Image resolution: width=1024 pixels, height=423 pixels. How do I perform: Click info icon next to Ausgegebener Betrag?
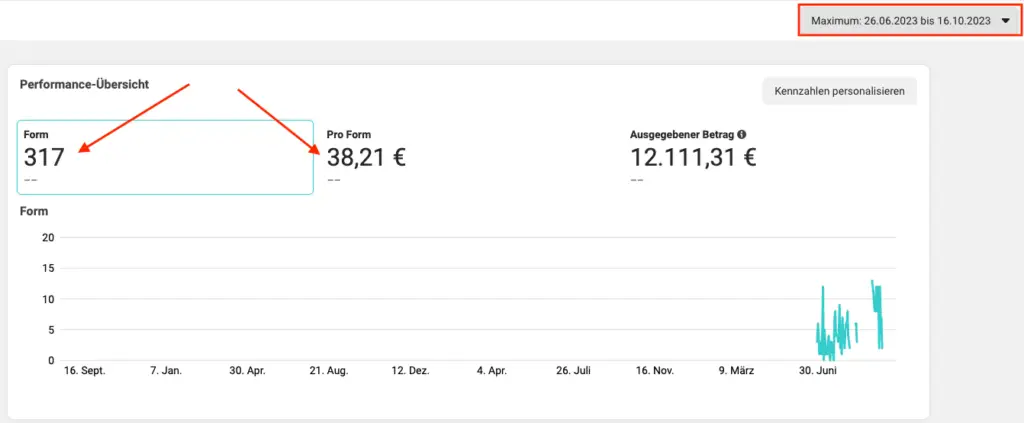click(x=741, y=134)
